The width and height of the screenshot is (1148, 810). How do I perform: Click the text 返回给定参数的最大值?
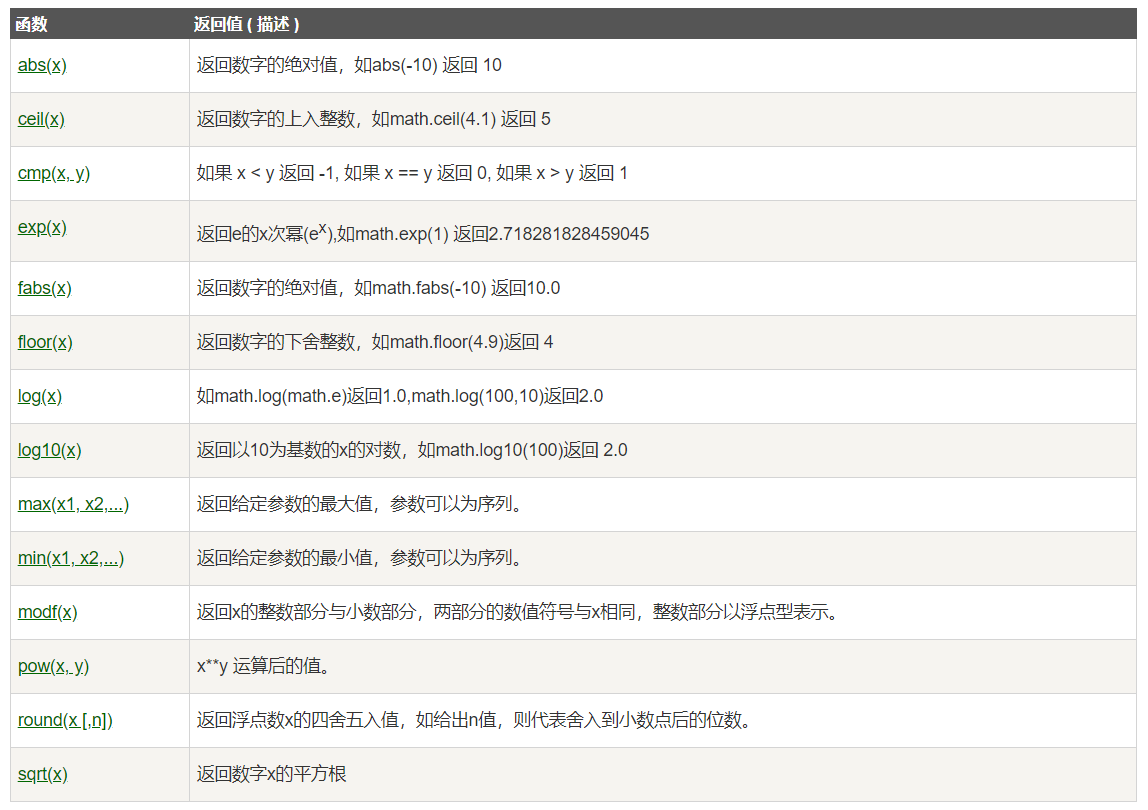284,505
